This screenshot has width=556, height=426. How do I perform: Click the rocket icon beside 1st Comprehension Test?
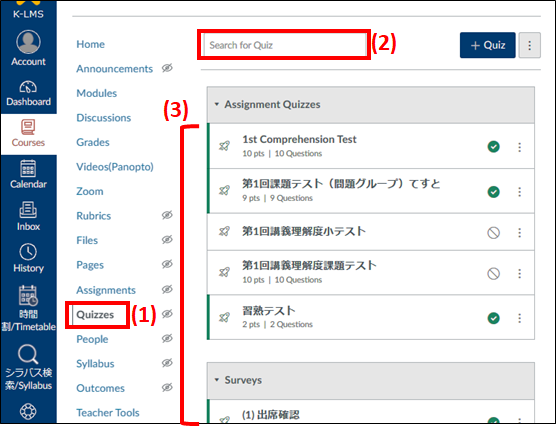(x=224, y=146)
